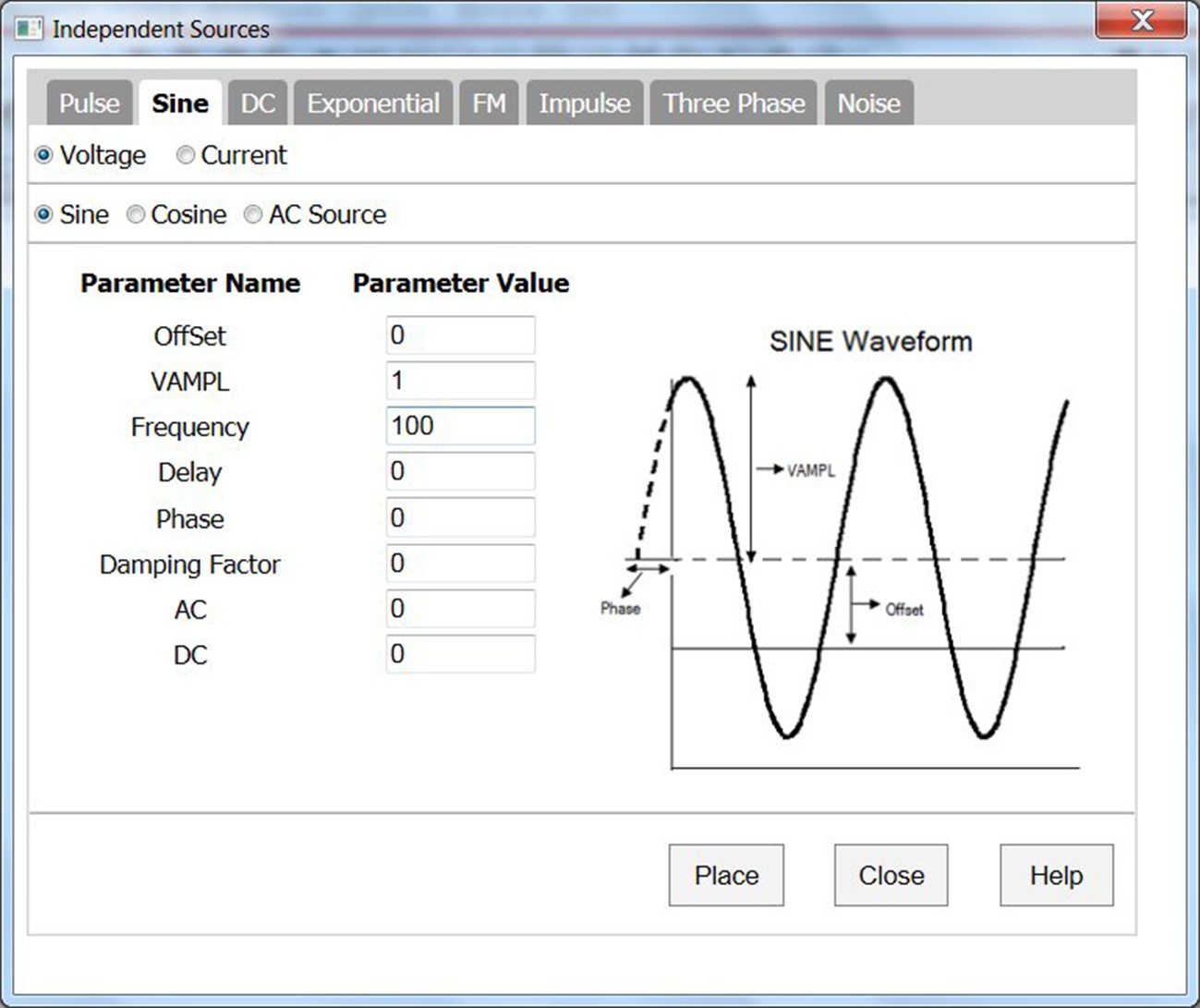1200x1008 pixels.
Task: Open the DC source tab
Action: point(258,103)
